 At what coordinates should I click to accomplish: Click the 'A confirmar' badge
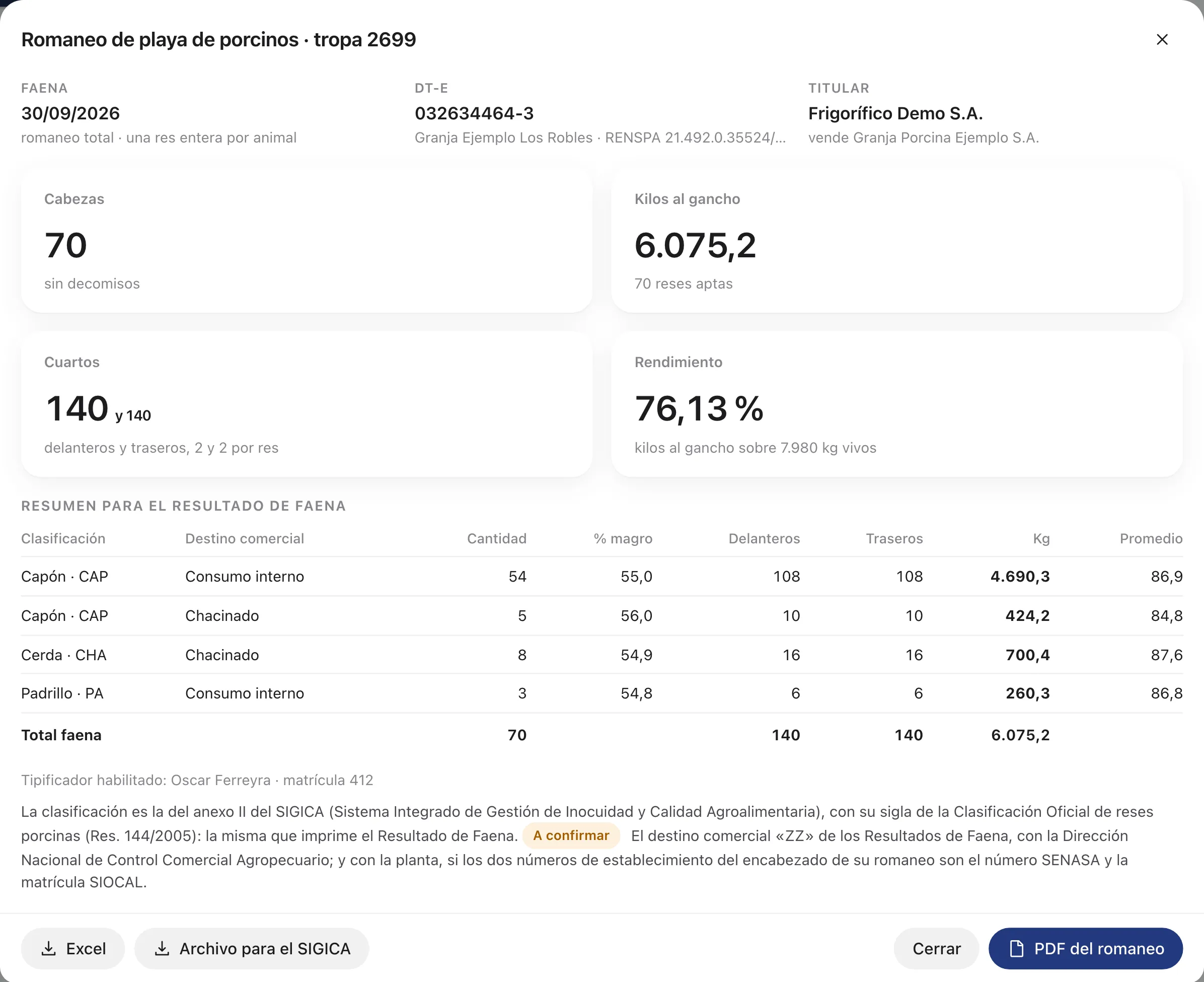tap(571, 835)
